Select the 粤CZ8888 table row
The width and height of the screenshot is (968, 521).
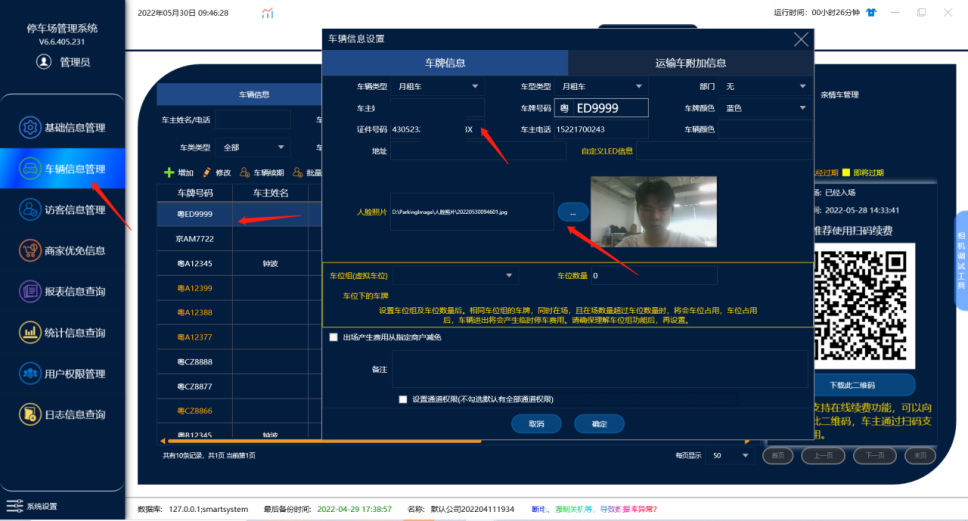[240, 362]
